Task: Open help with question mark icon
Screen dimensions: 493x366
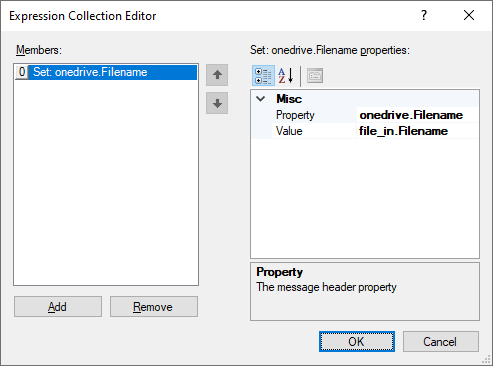Action: [x=424, y=15]
